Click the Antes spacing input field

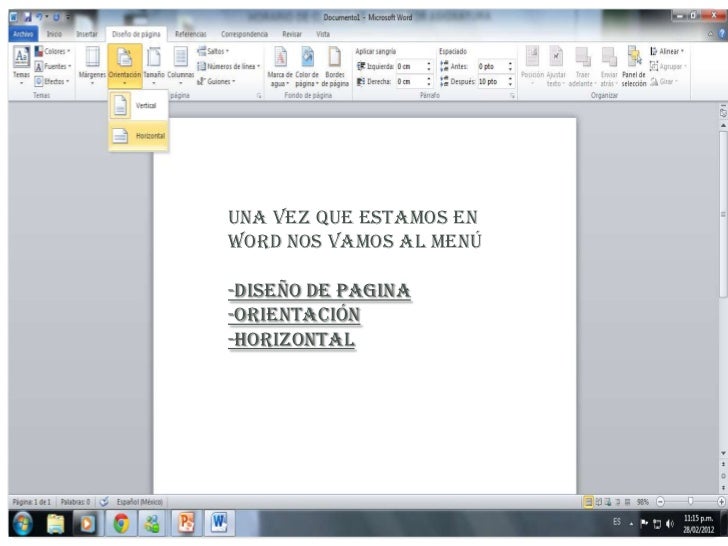tap(492, 66)
